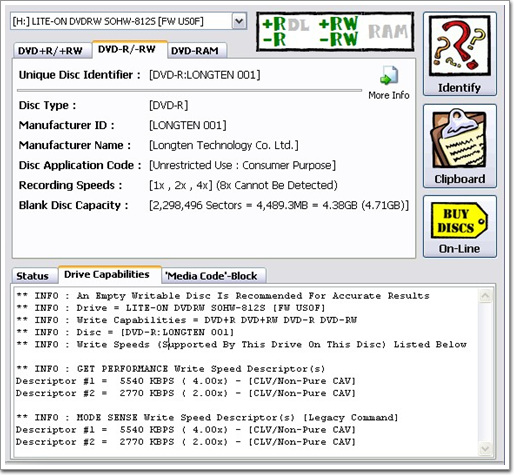The image size is (514, 475).
Task: Click the (8x Cannot Be Detected) note
Action: [277, 185]
